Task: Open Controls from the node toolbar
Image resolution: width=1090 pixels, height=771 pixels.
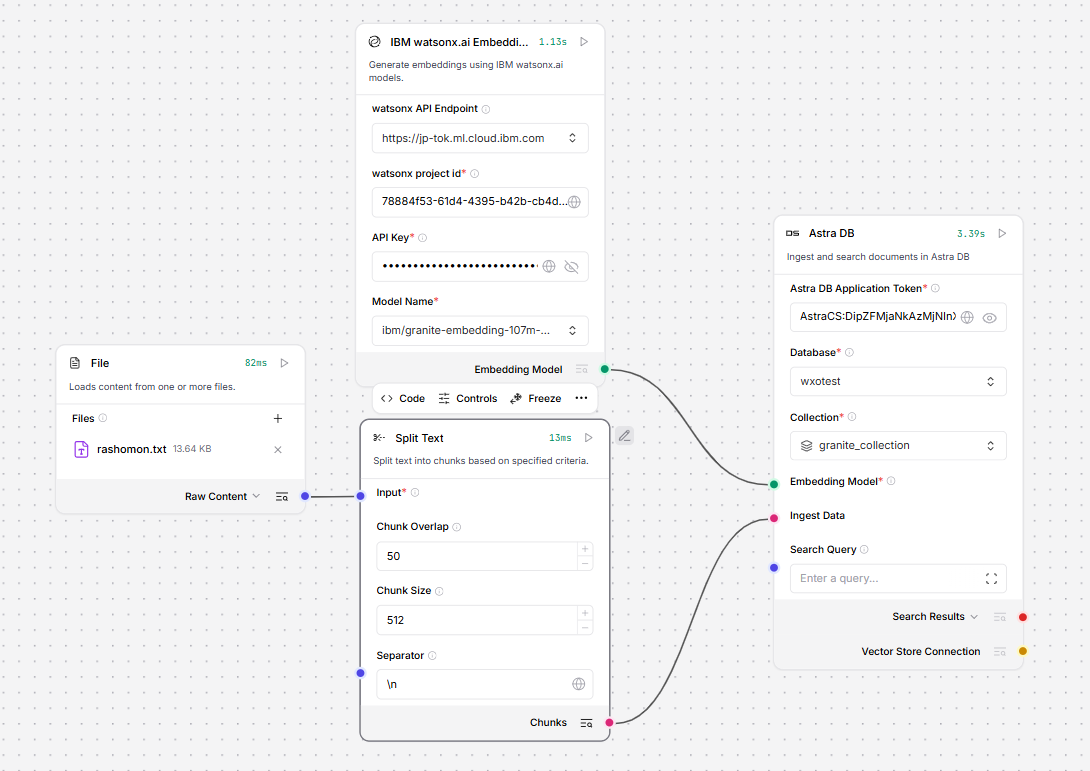Action: coord(468,398)
